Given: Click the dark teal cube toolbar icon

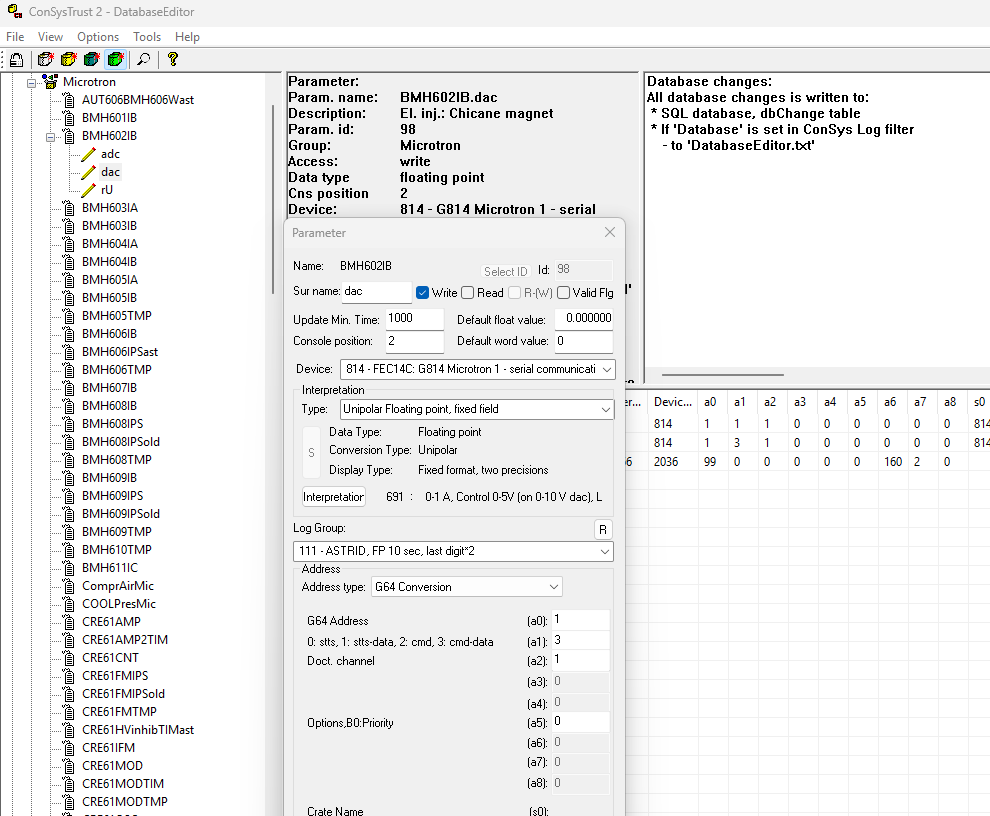Looking at the screenshot, I should 92,60.
